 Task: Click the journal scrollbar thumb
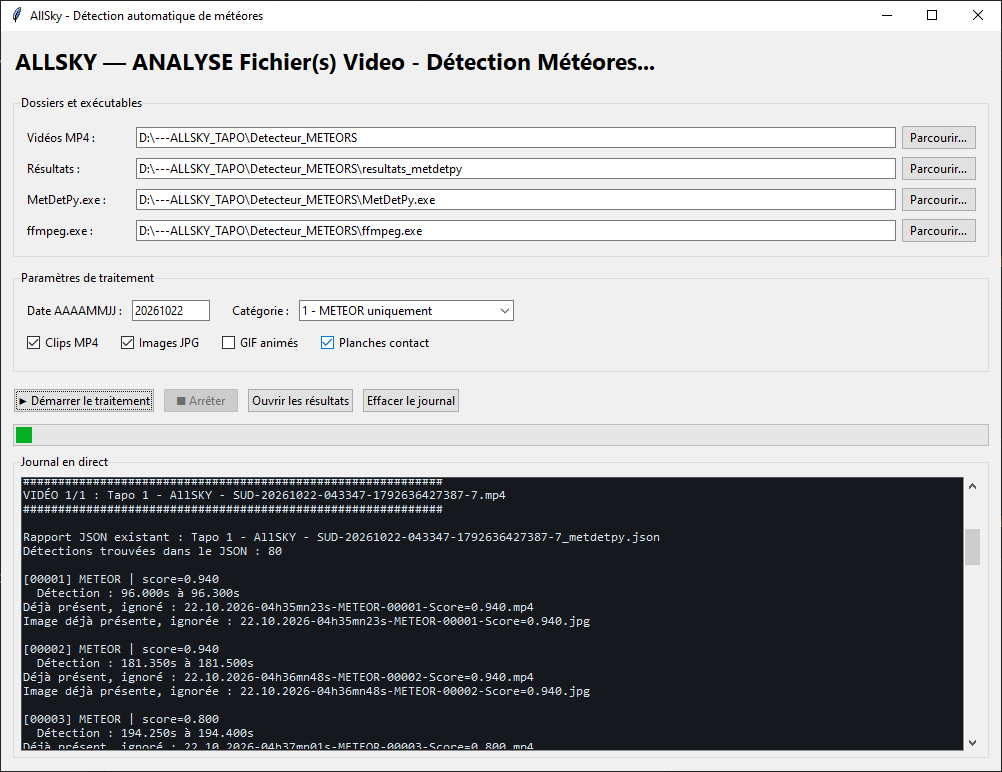tap(972, 546)
